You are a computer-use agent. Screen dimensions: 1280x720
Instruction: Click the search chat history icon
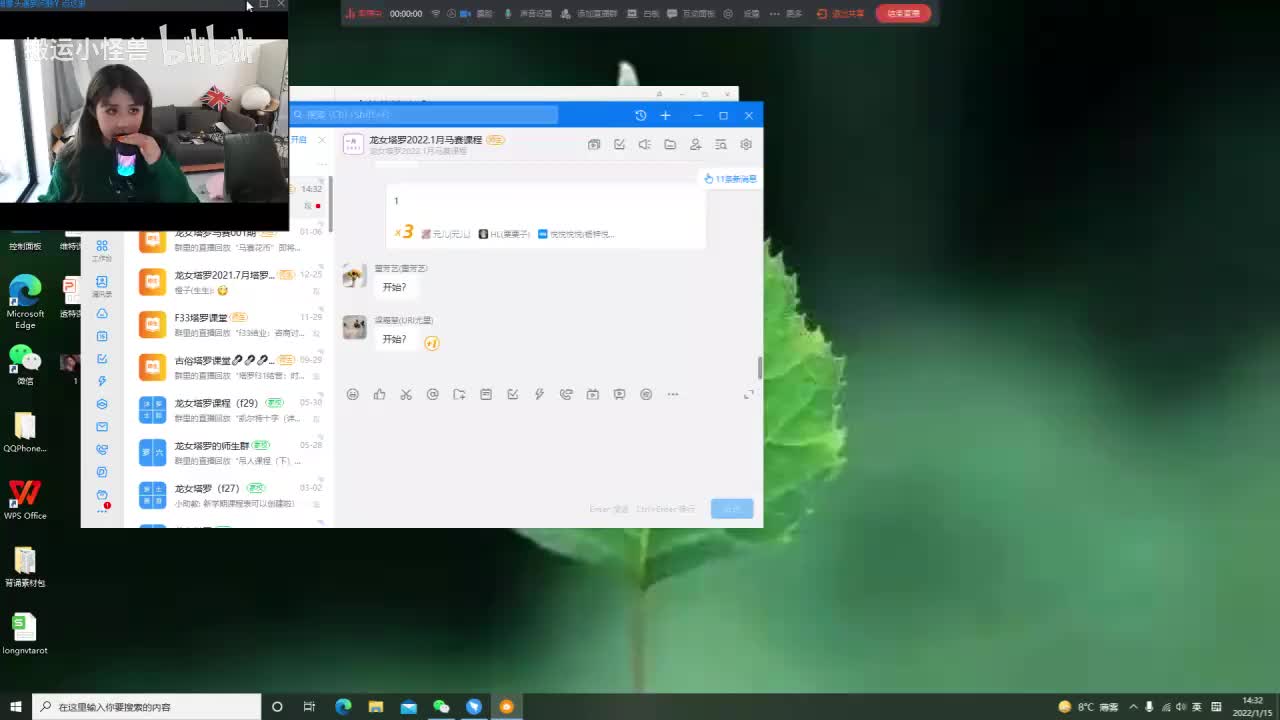[721, 145]
